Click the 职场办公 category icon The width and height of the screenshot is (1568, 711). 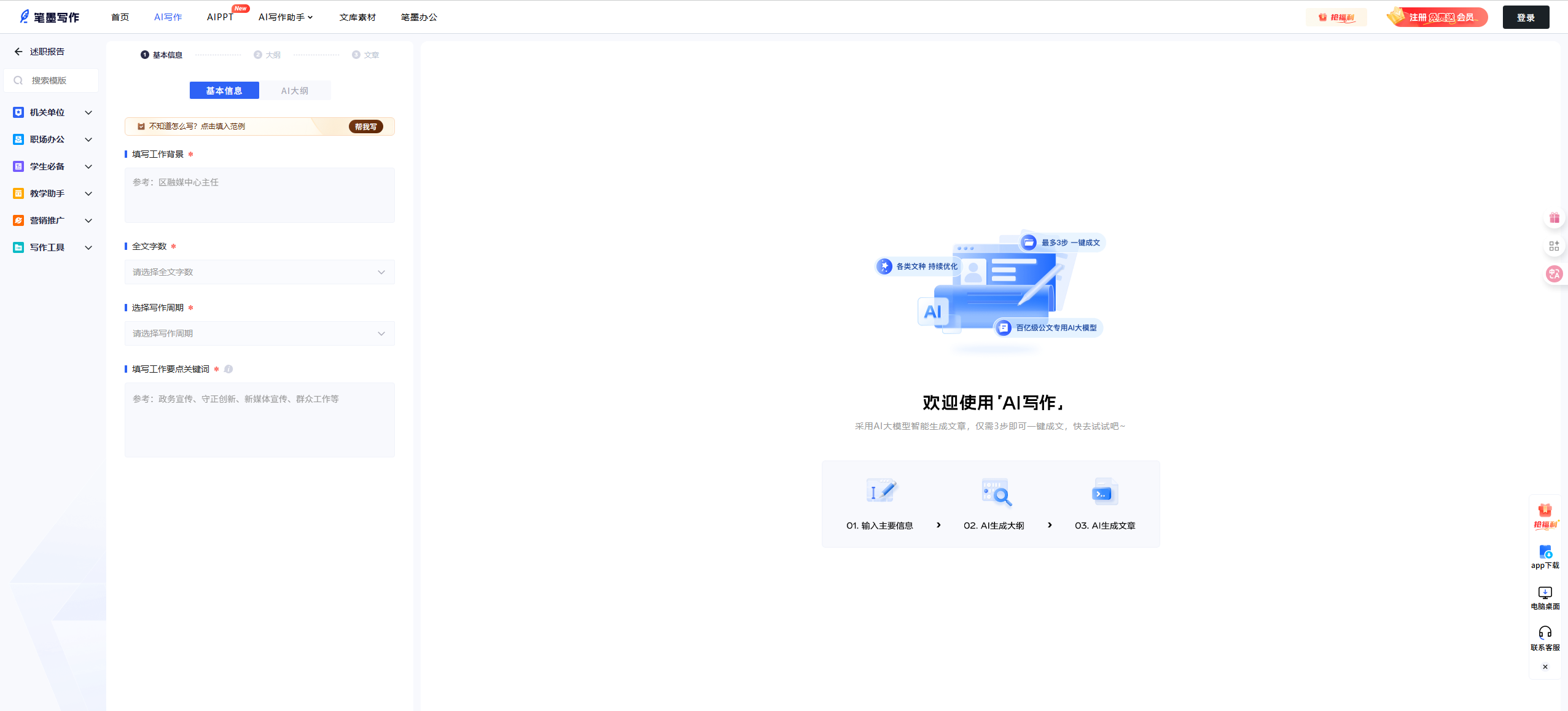click(x=18, y=139)
